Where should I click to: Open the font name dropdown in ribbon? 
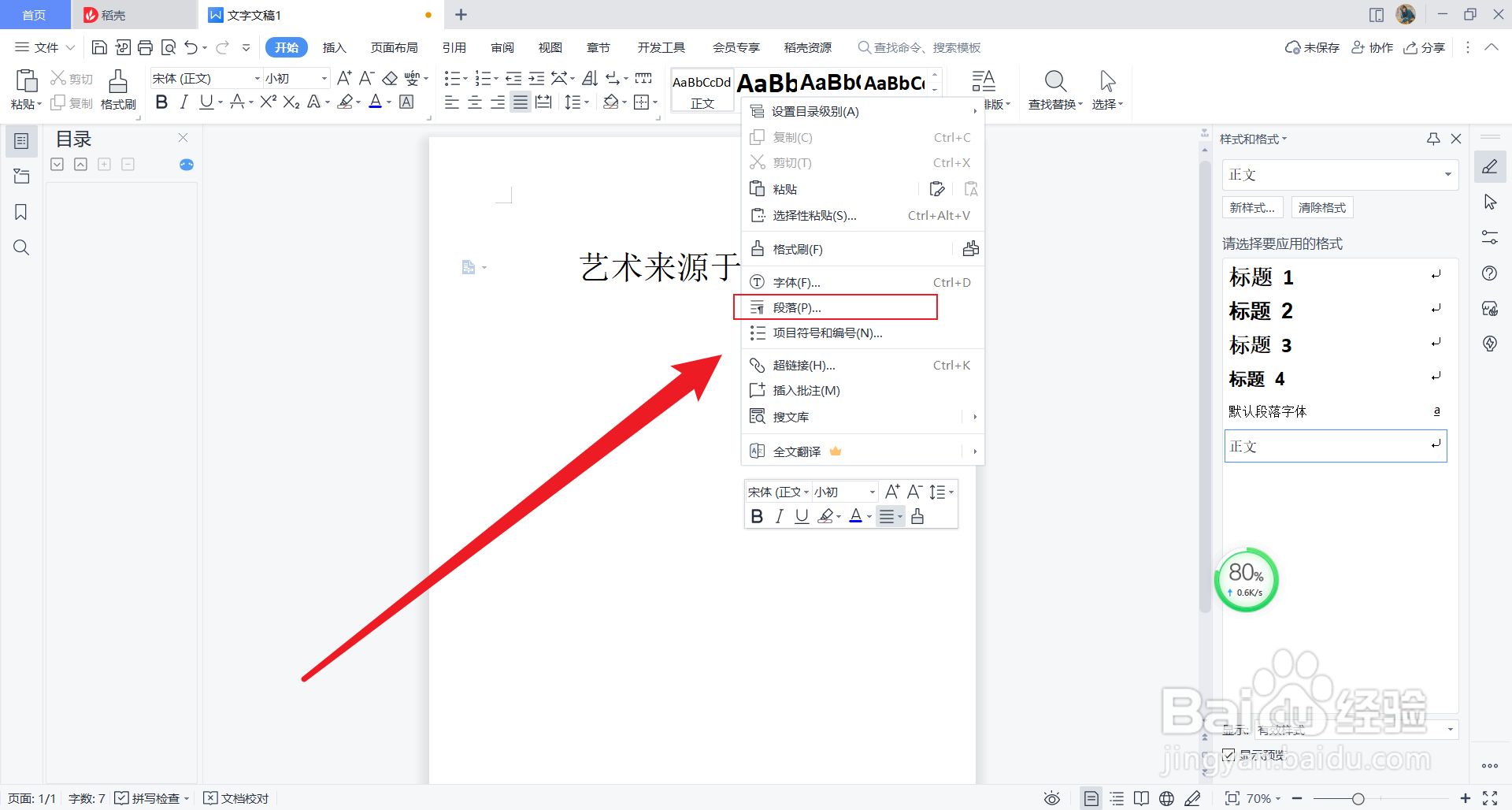pyautogui.click(x=257, y=78)
